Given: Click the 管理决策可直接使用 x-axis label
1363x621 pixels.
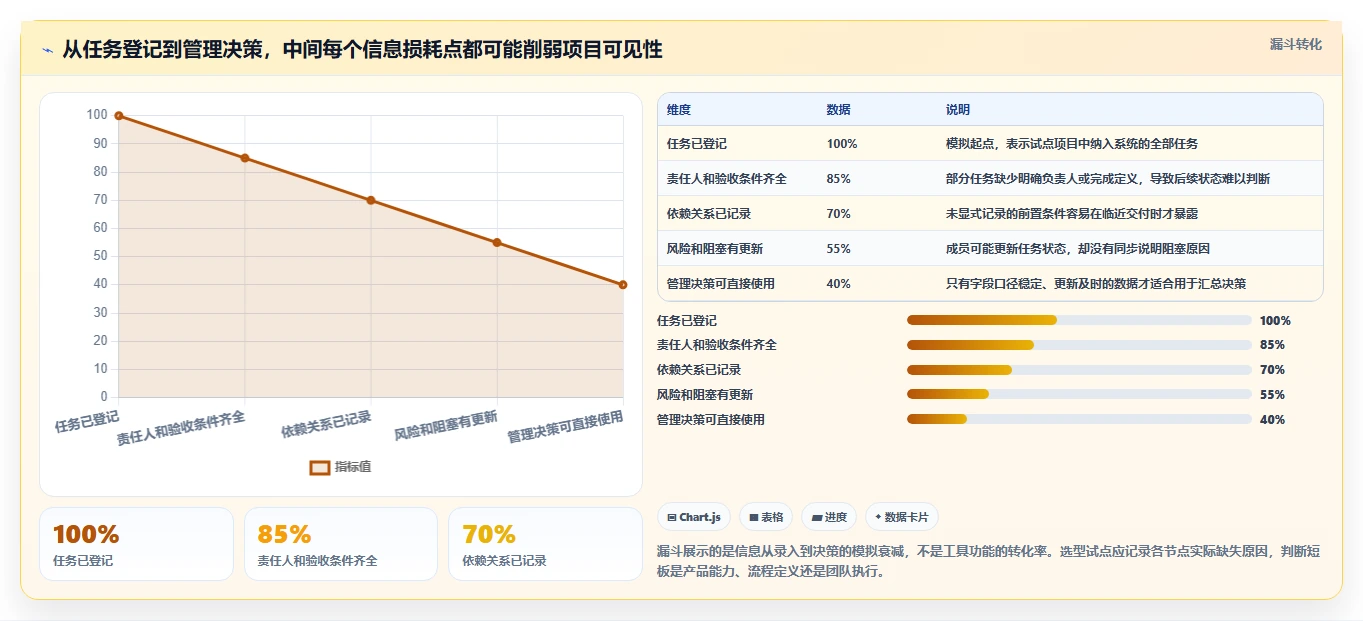Looking at the screenshot, I should [565, 427].
